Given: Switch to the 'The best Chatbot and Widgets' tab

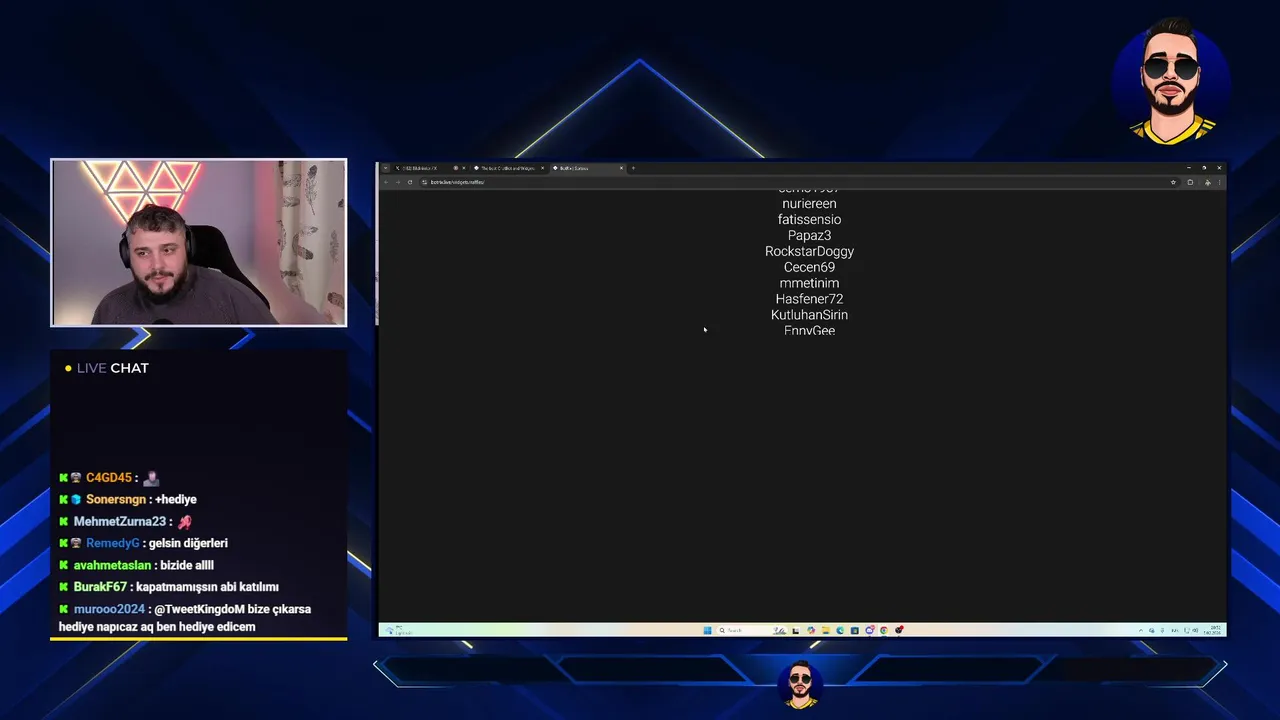Looking at the screenshot, I should (508, 168).
